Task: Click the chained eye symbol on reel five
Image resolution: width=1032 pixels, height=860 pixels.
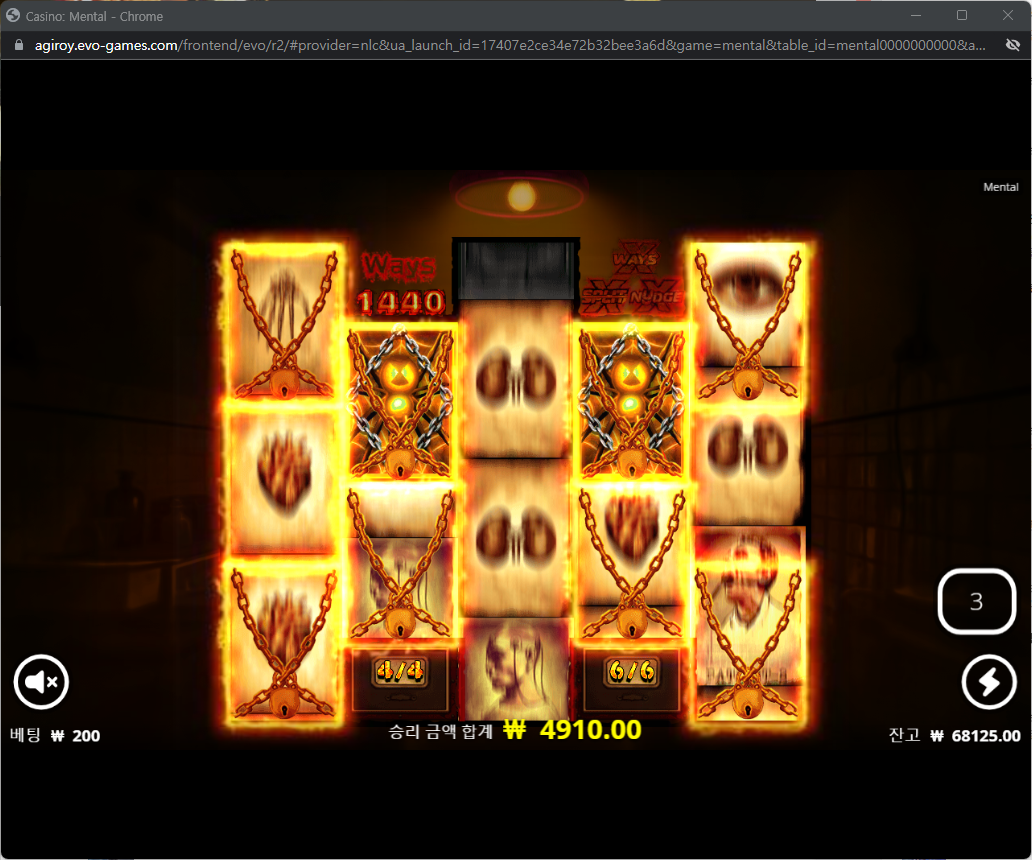Action: point(748,322)
